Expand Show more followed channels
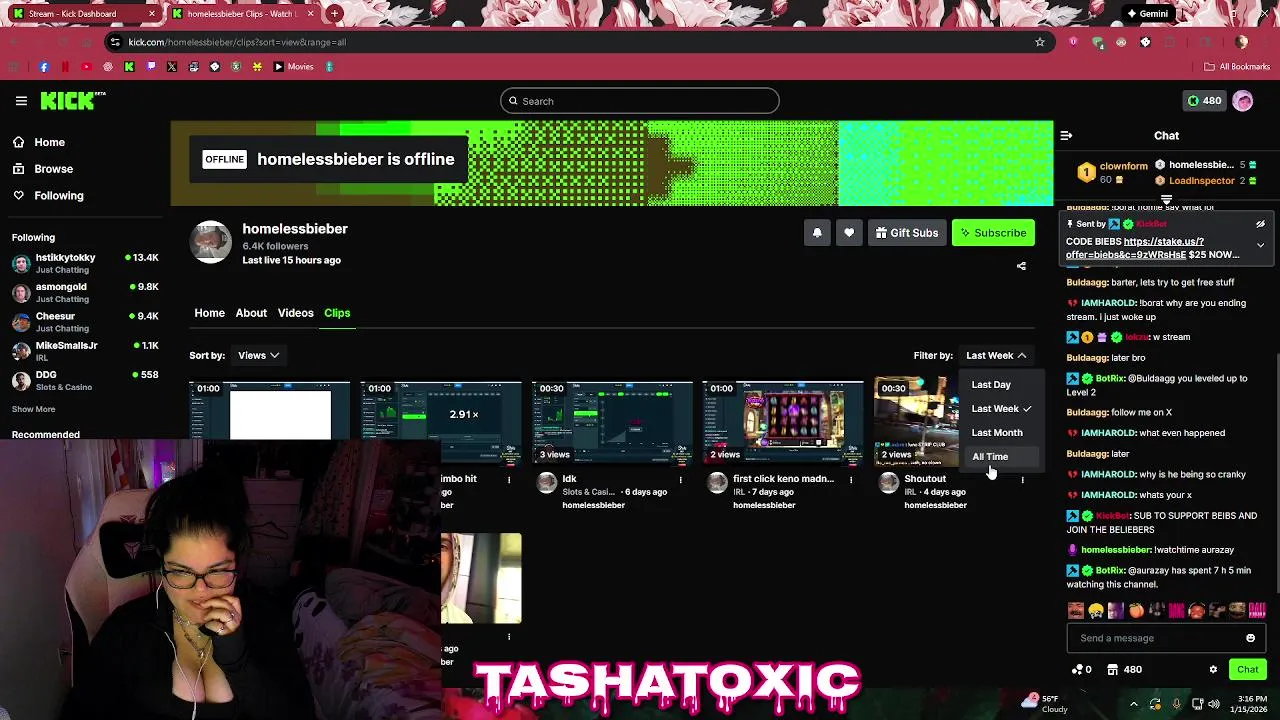Image resolution: width=1280 pixels, height=720 pixels. click(x=33, y=409)
